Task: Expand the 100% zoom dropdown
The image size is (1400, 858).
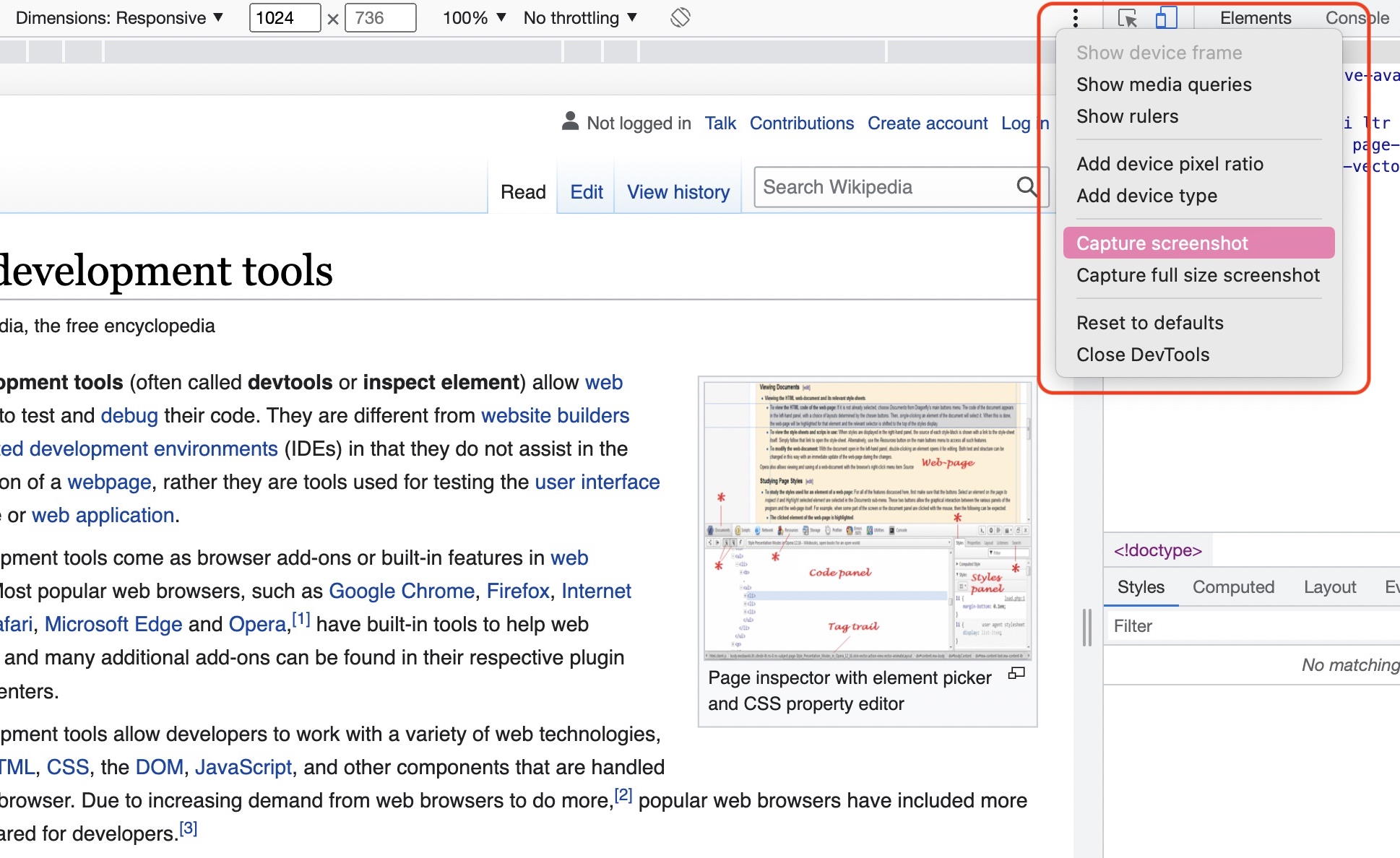Action: (474, 17)
